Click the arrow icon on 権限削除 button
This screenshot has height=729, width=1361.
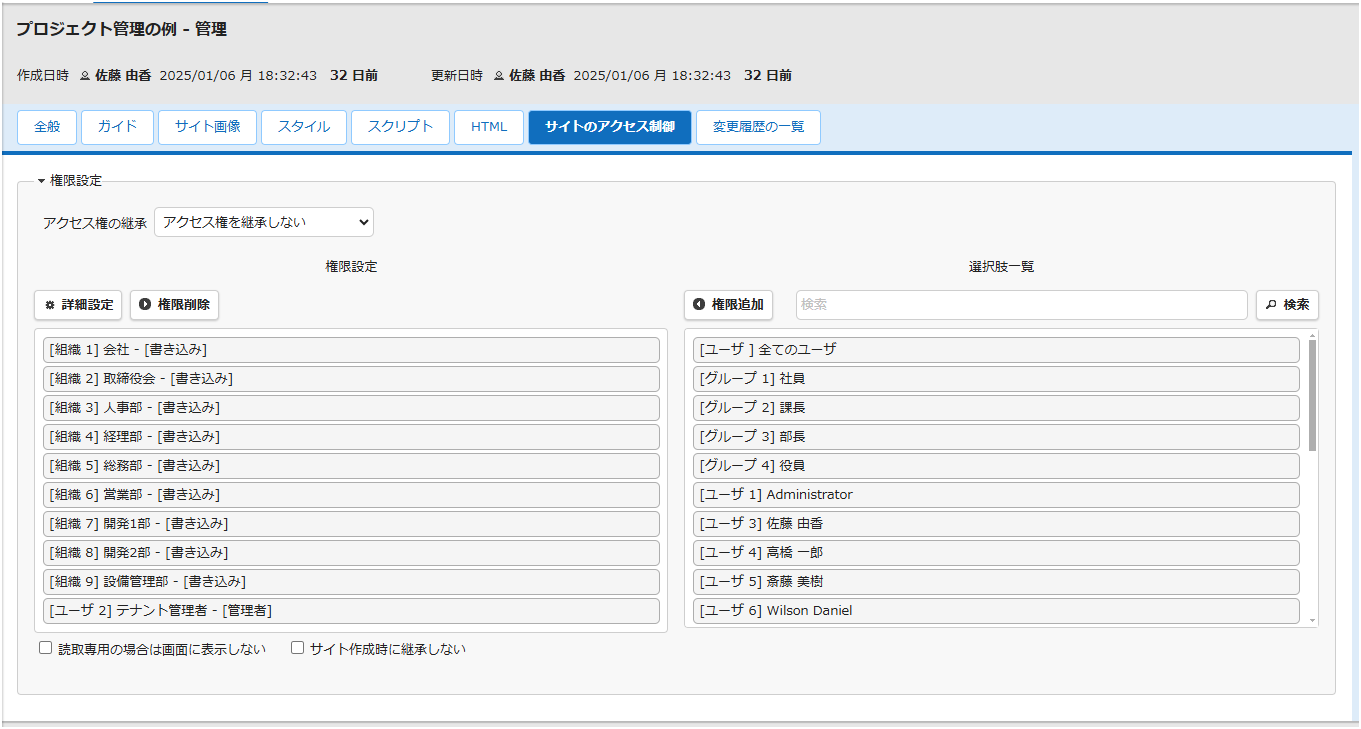click(145, 304)
